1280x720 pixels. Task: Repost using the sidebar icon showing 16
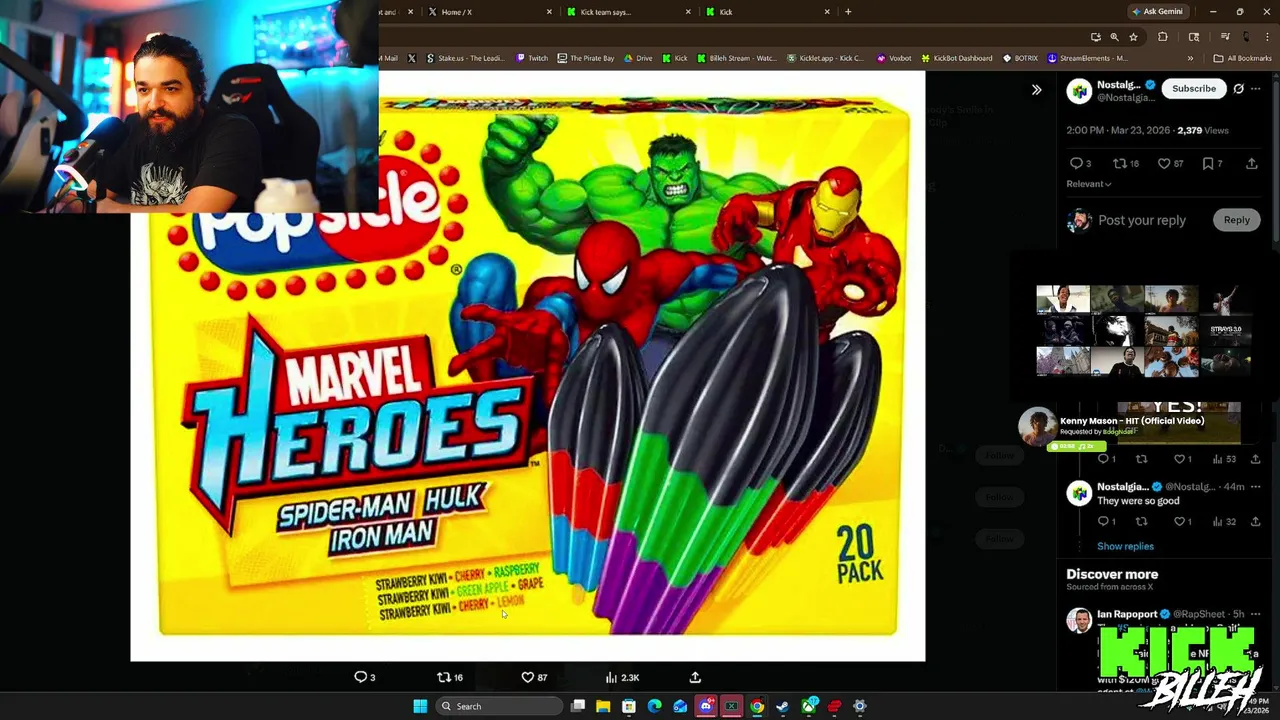(1120, 163)
